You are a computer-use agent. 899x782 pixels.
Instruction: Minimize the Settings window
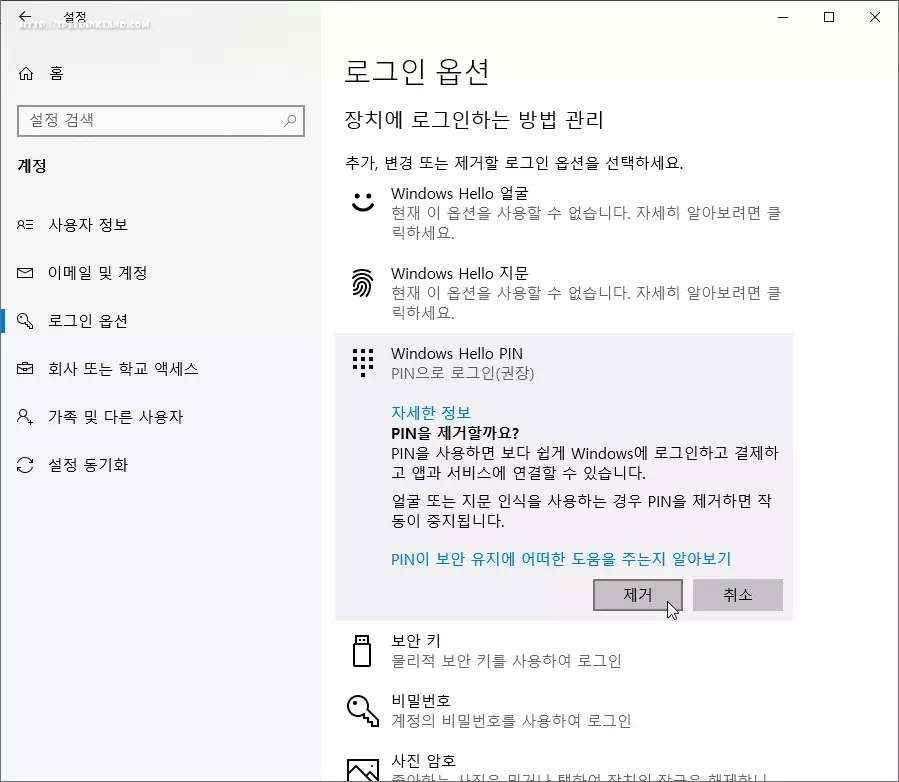(x=783, y=17)
